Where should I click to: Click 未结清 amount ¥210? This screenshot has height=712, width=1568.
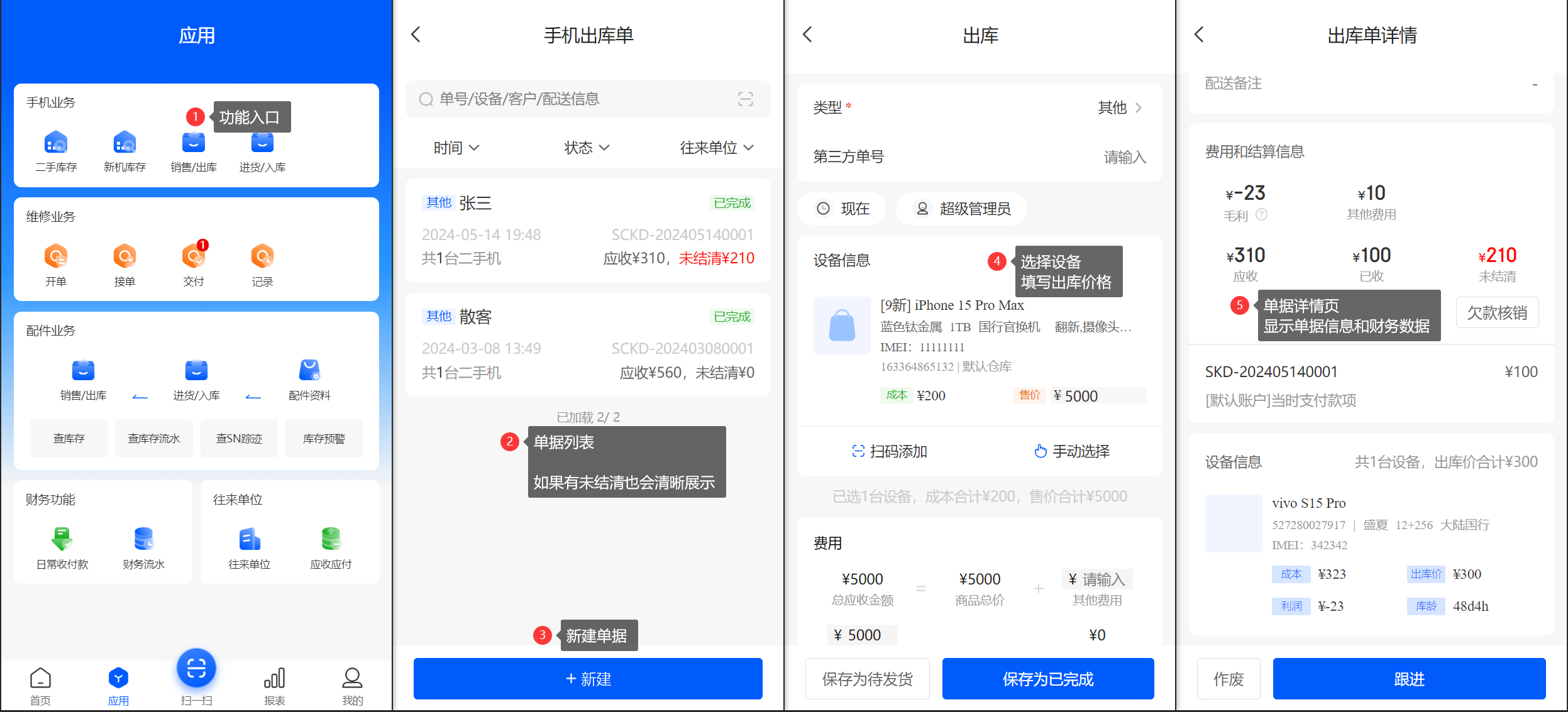[1498, 255]
